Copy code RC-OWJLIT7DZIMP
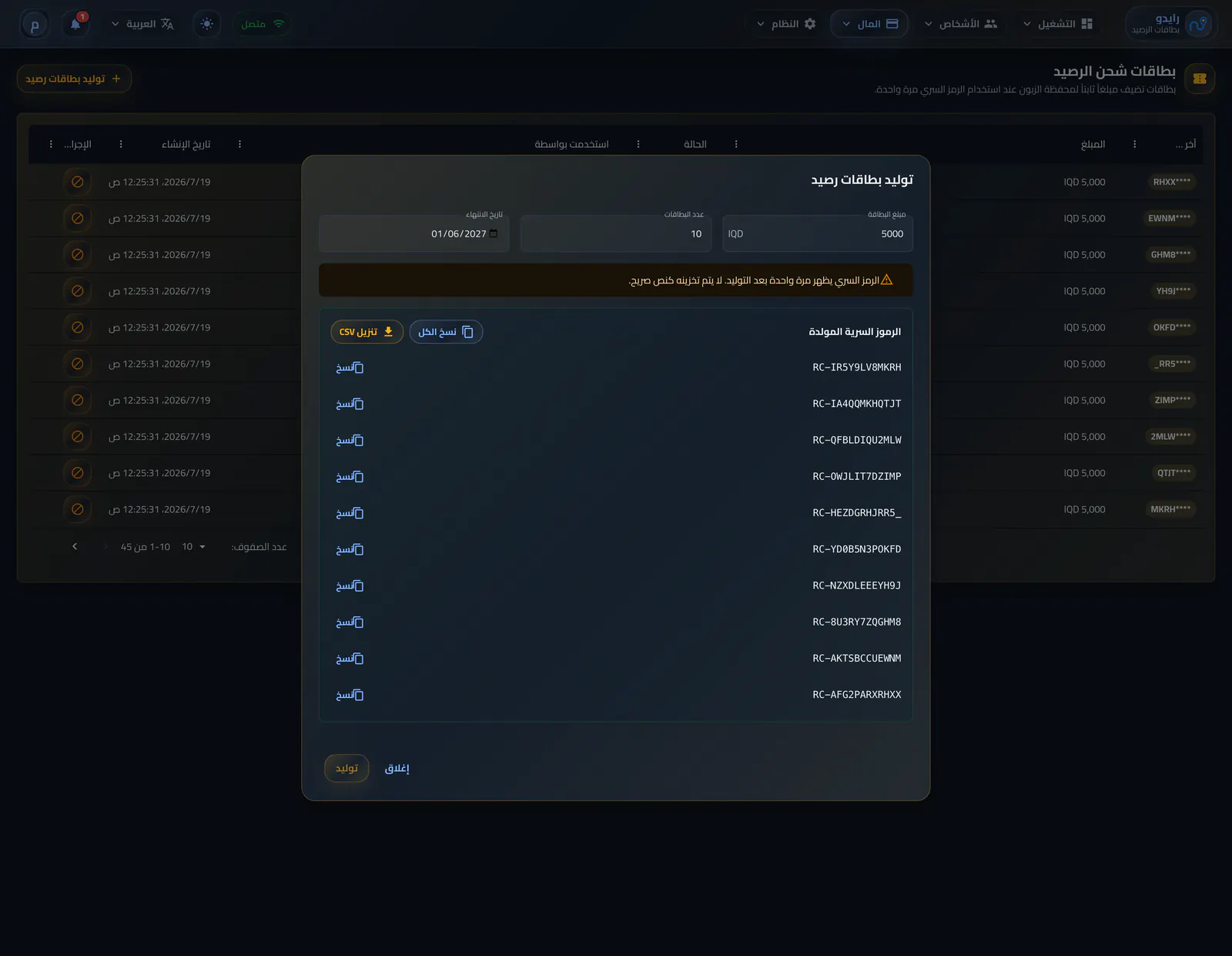Viewport: 1232px width, 956px height. (350, 477)
